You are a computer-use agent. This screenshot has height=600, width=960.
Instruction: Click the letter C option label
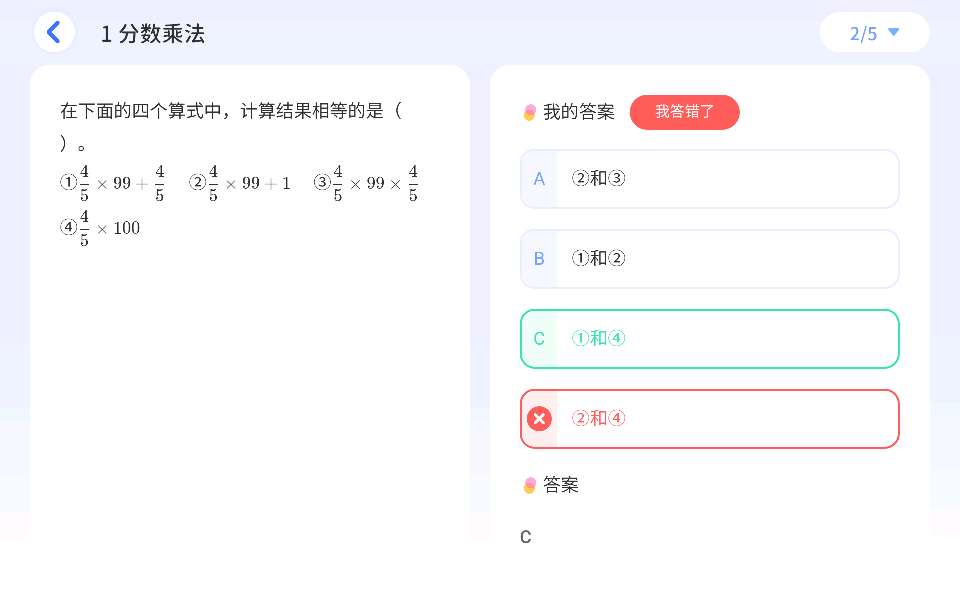click(539, 339)
